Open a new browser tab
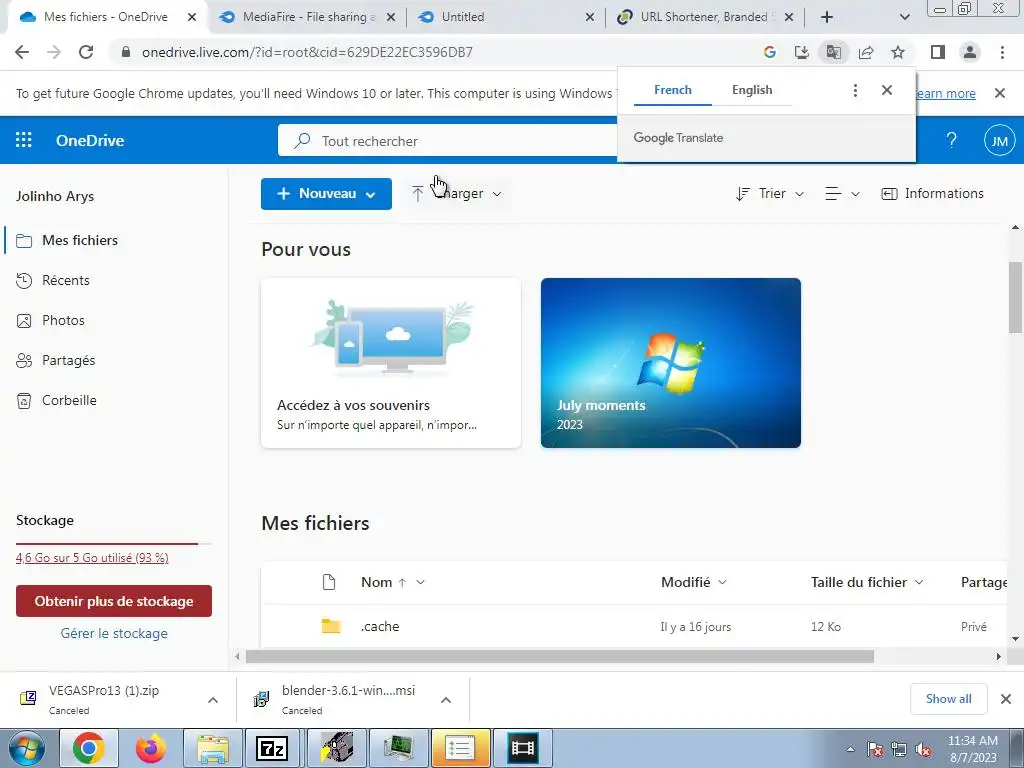1024x768 pixels. tap(827, 17)
